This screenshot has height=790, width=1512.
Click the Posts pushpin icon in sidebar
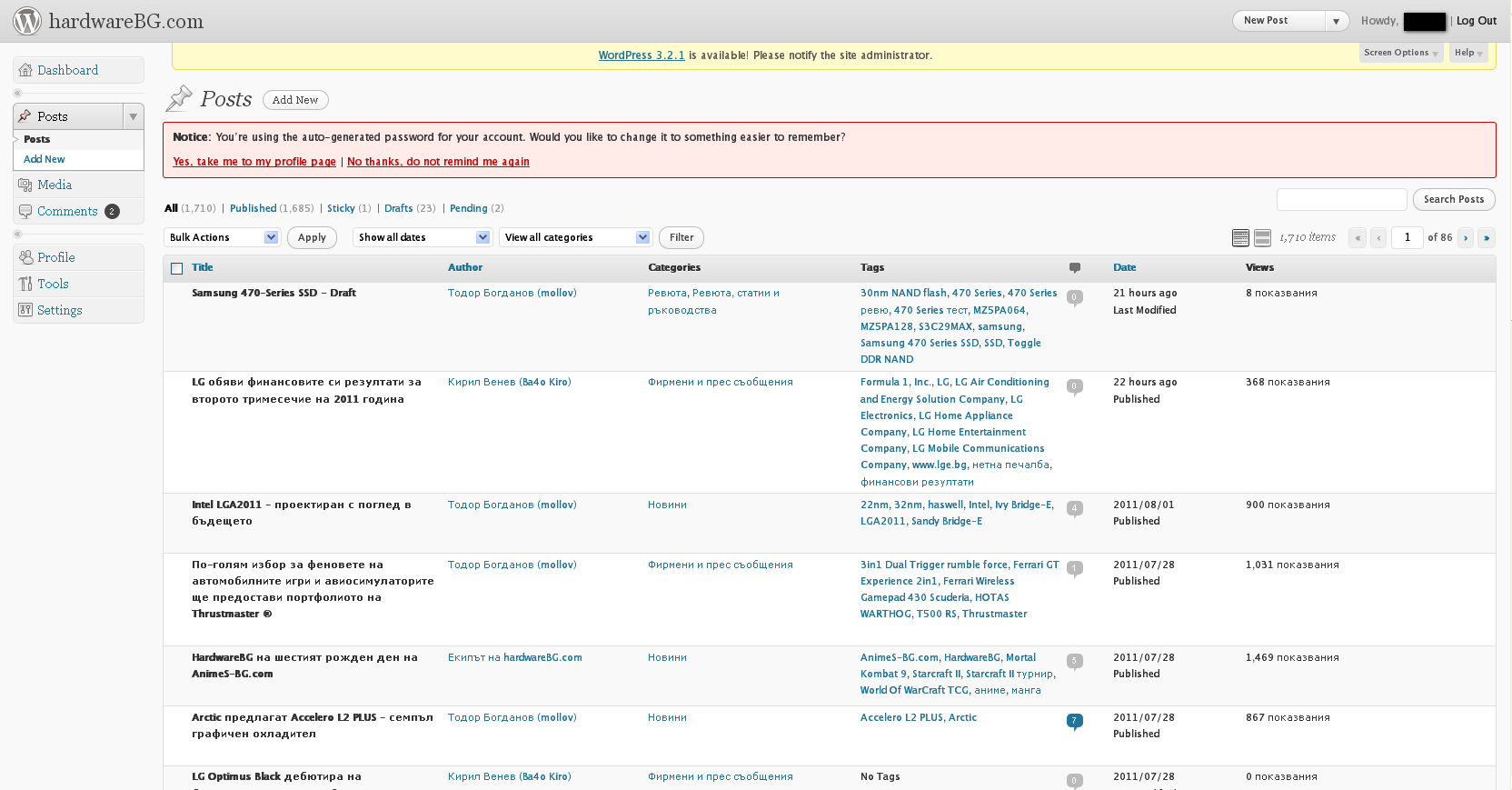(25, 116)
